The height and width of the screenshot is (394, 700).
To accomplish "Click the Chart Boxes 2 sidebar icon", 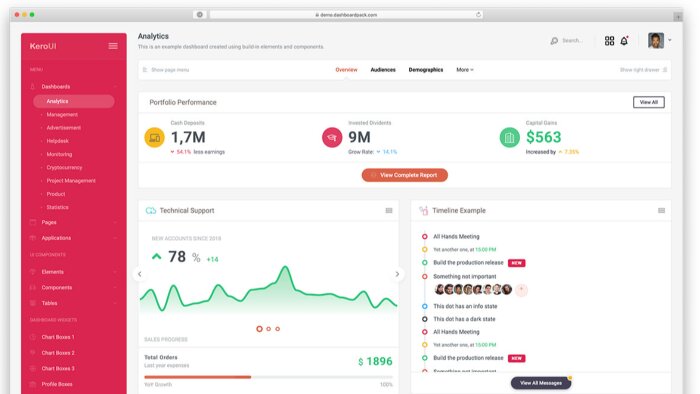I will (33, 353).
